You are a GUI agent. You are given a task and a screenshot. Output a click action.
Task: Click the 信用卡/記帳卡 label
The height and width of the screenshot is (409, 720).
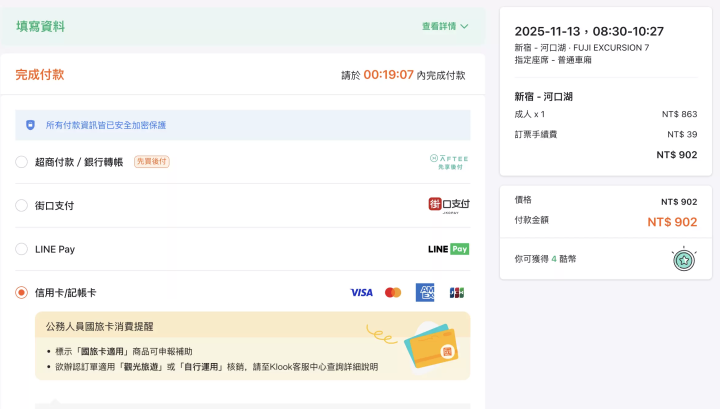(65, 293)
